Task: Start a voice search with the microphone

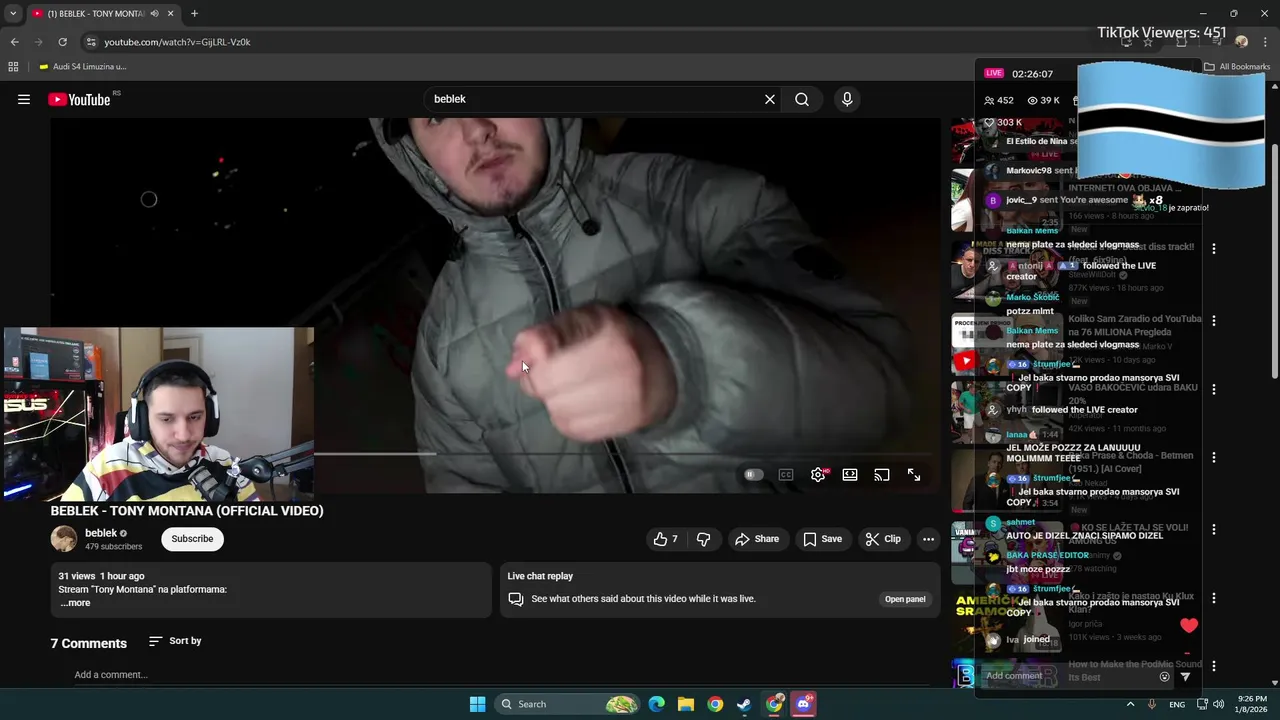Action: [x=847, y=99]
